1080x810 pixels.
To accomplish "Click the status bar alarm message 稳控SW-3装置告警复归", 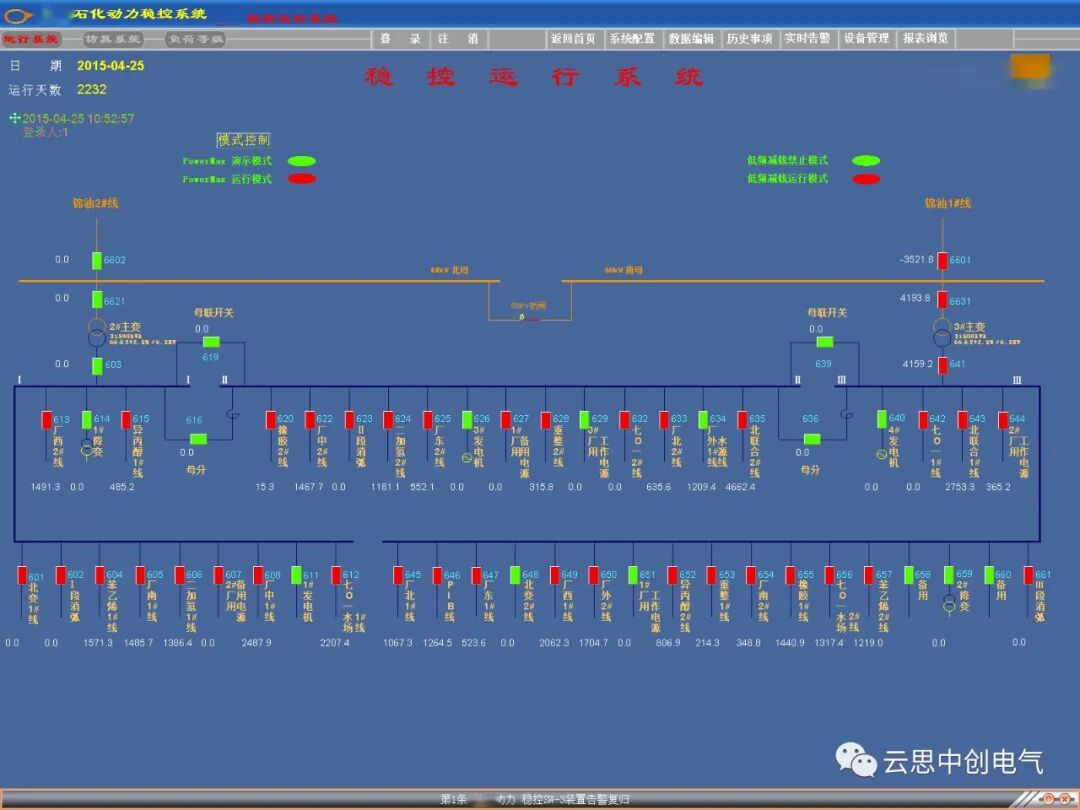I will coord(575,800).
